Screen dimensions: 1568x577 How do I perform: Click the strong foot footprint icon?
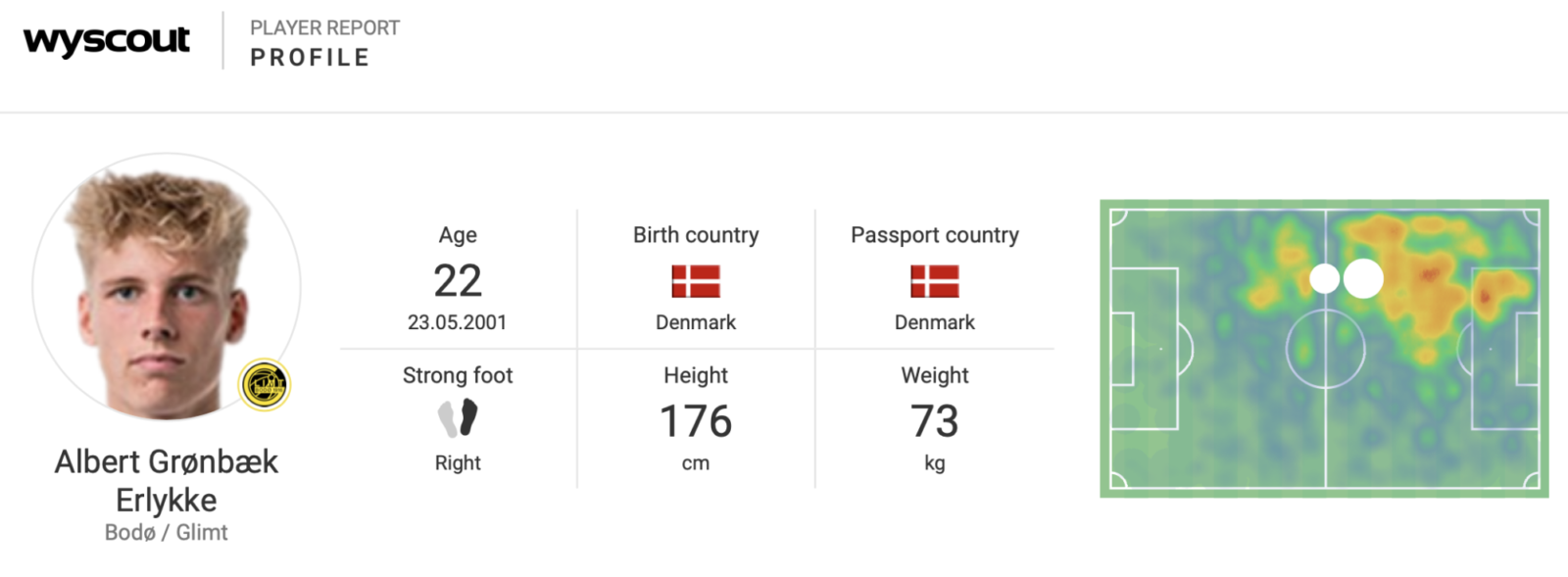pos(458,418)
